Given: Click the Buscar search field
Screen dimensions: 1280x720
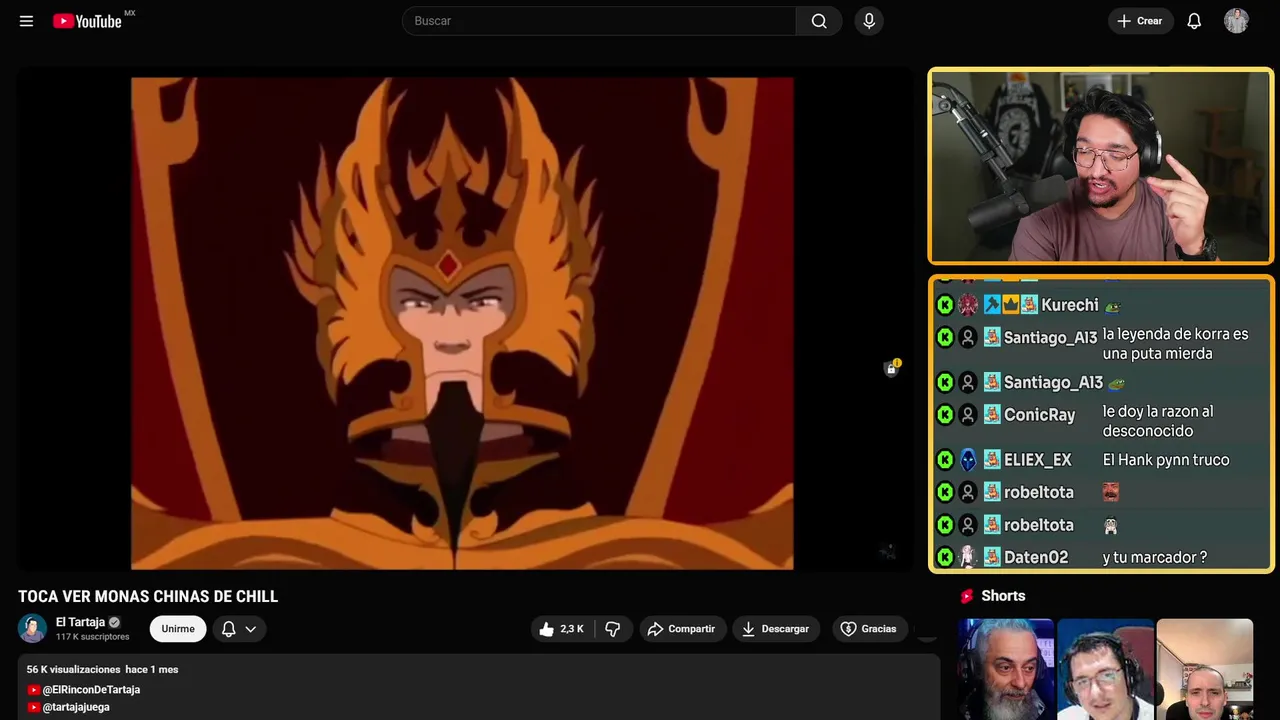Looking at the screenshot, I should click(x=599, y=21).
